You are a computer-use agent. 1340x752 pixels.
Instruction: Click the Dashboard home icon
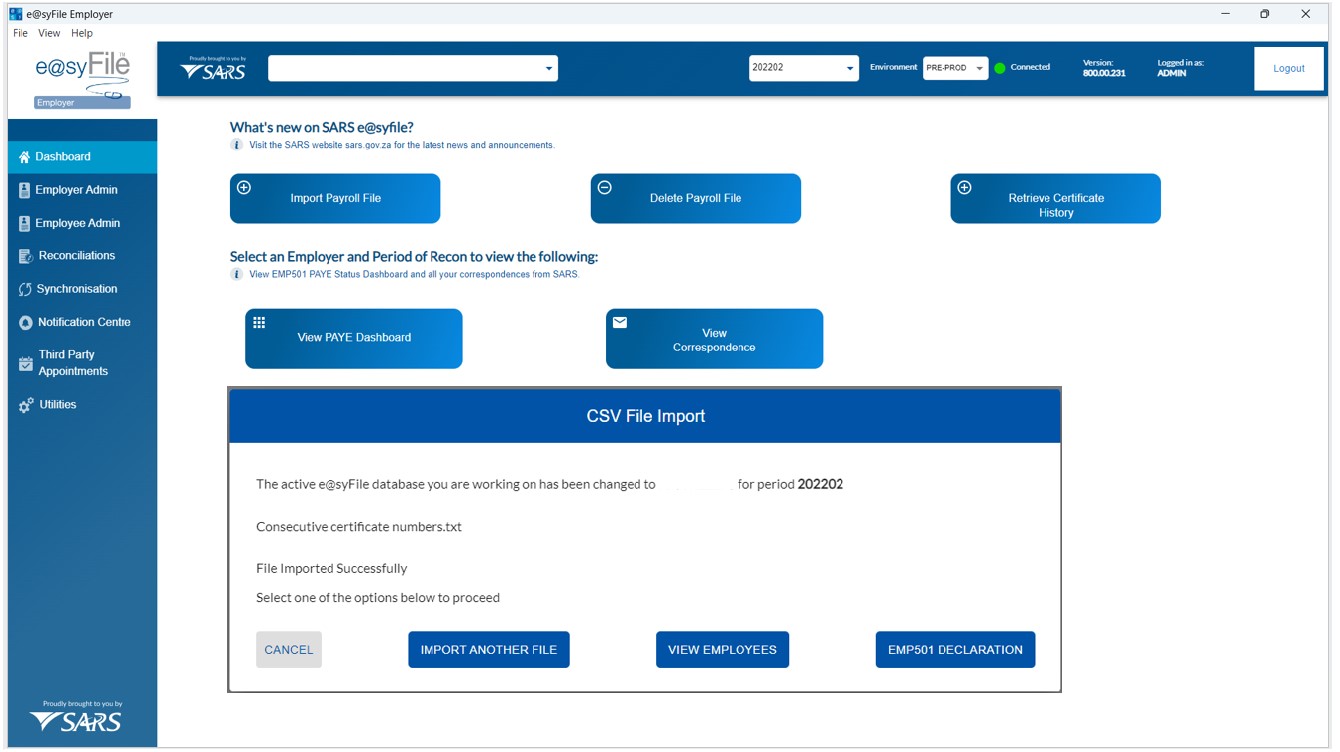[x=25, y=157]
